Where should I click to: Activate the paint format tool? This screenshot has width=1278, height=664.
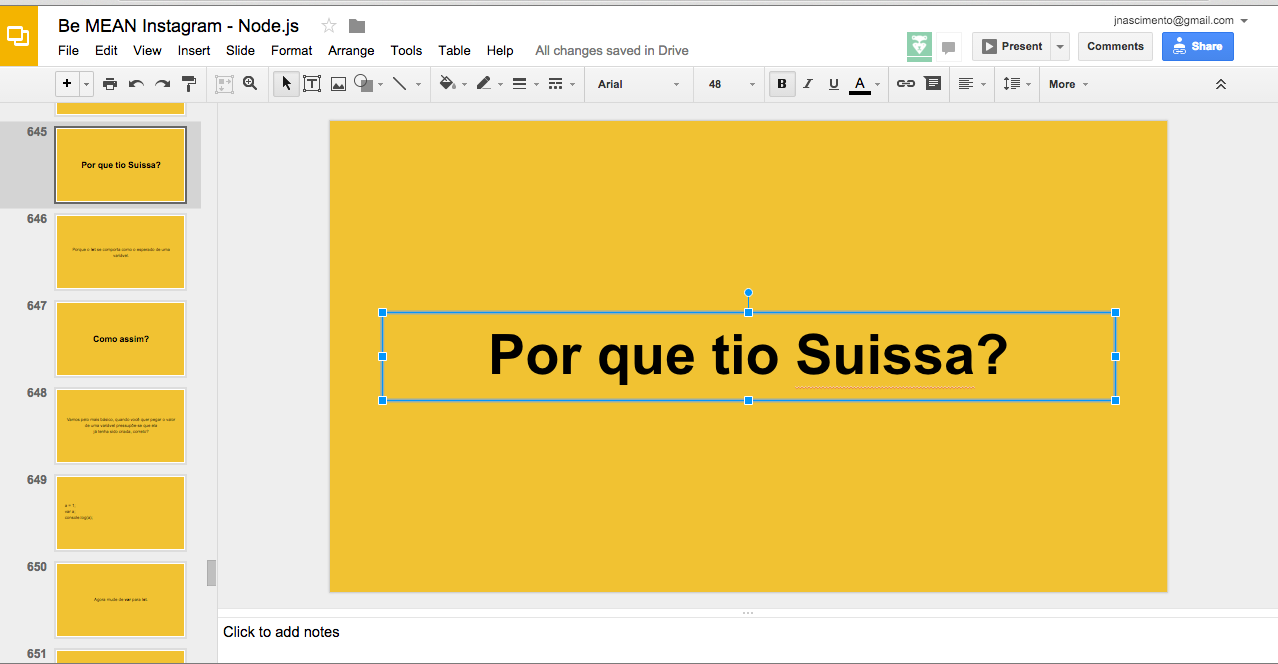[x=189, y=84]
